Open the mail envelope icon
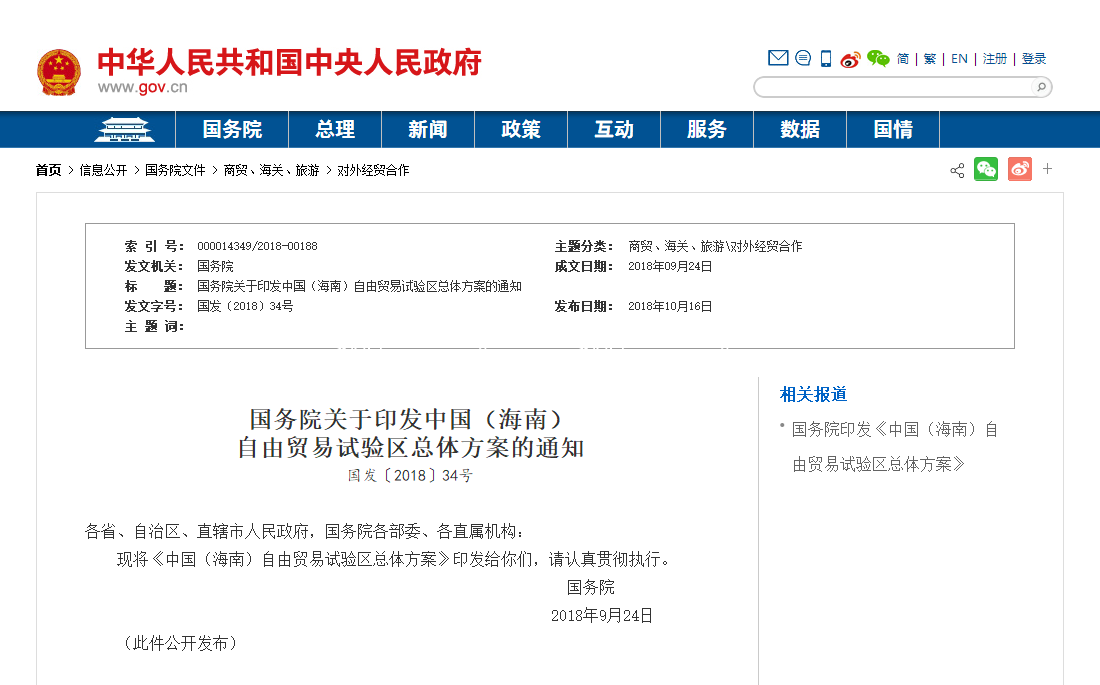Screen dimensions: 1100x685 pos(778,58)
